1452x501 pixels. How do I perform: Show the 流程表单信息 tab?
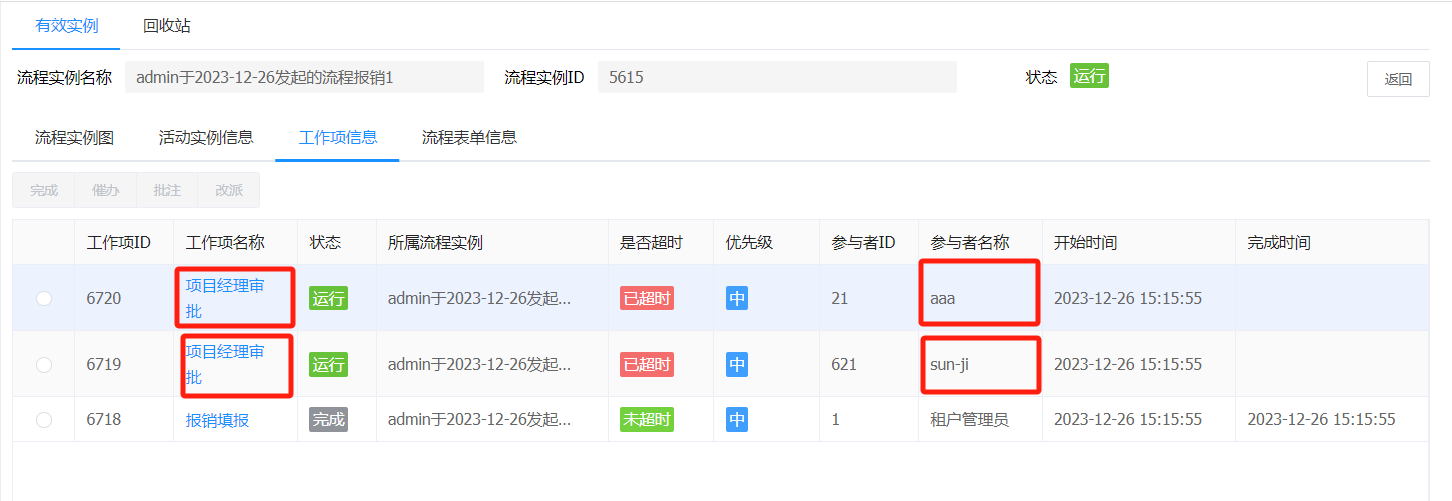[x=469, y=137]
